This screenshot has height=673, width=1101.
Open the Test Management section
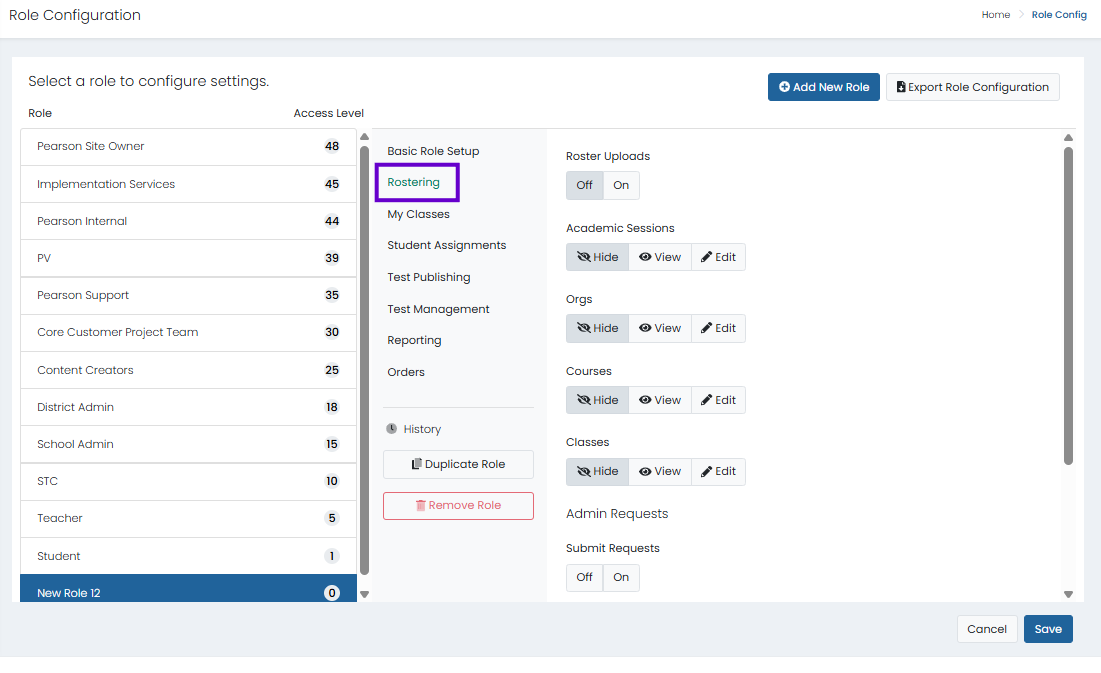click(x=438, y=309)
